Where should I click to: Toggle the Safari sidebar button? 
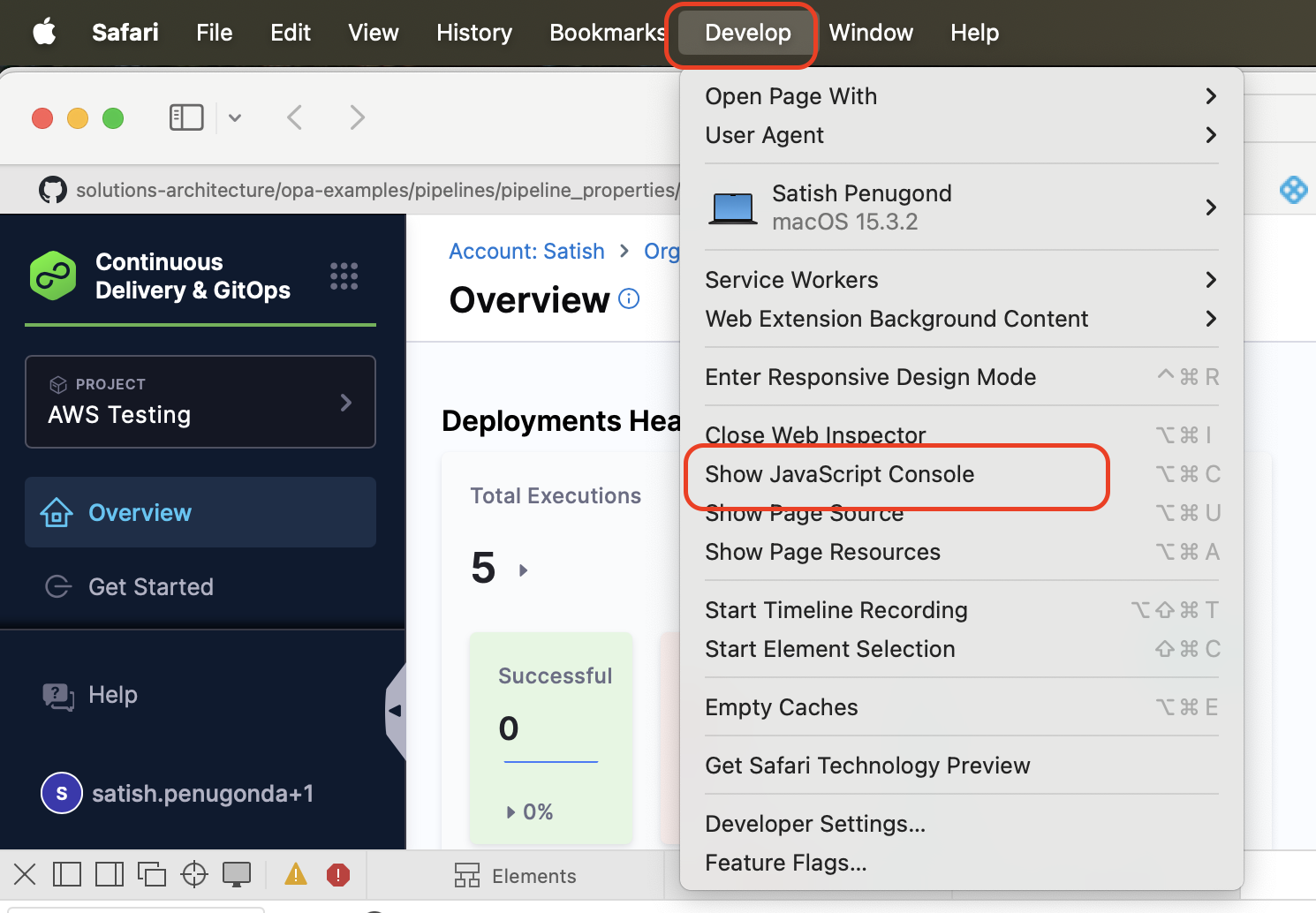186,117
